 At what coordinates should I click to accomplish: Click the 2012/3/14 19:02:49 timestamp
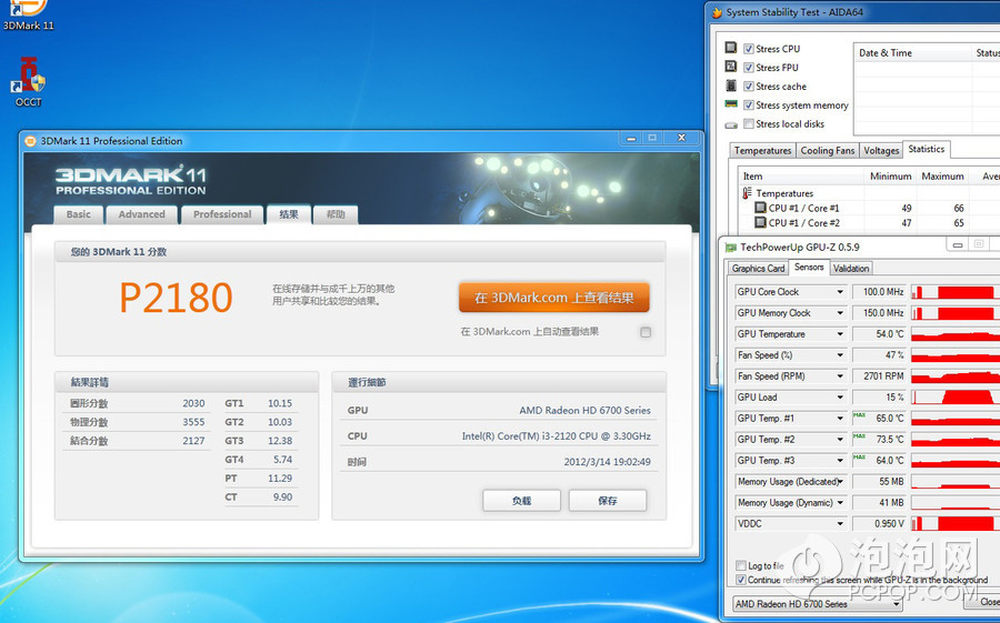(x=607, y=462)
